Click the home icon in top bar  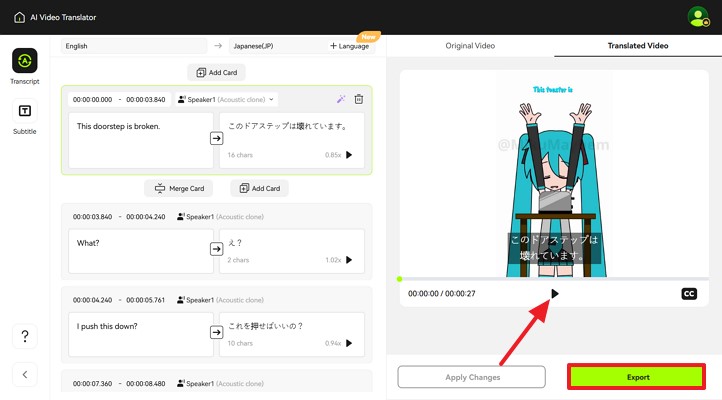pos(19,17)
